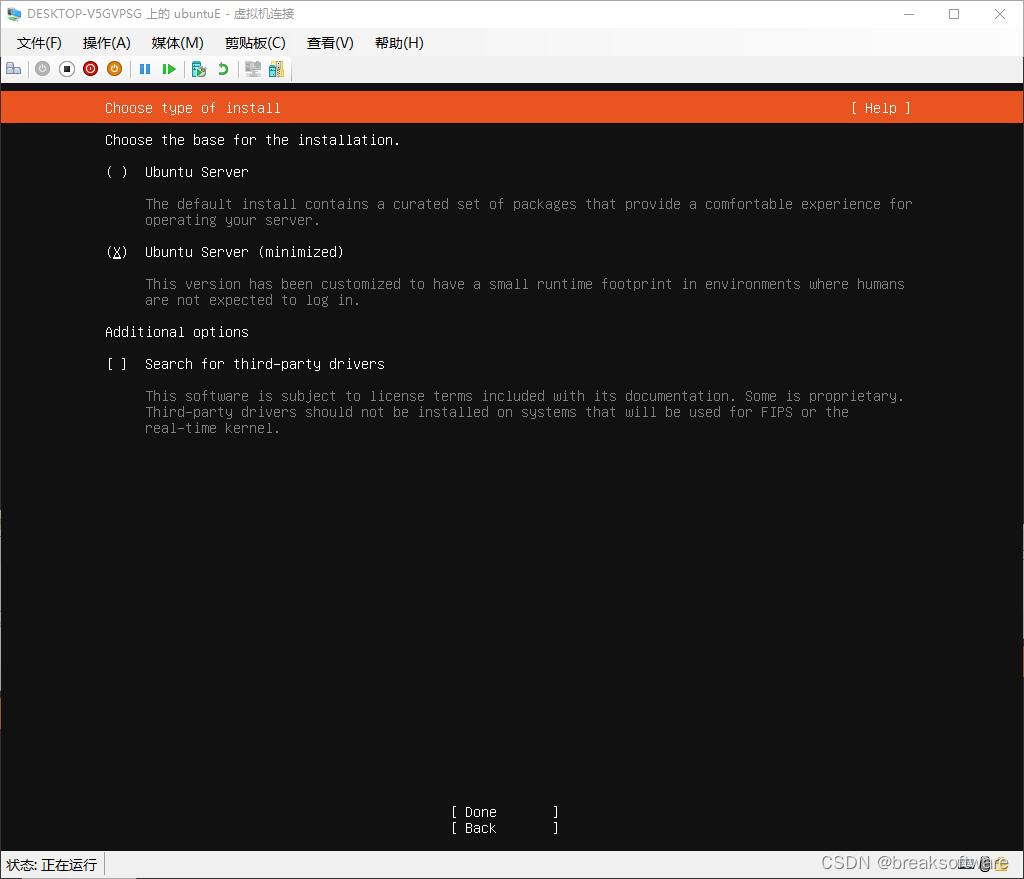Pause the virtual machine with the blue icon
The image size is (1024, 879).
[x=145, y=69]
